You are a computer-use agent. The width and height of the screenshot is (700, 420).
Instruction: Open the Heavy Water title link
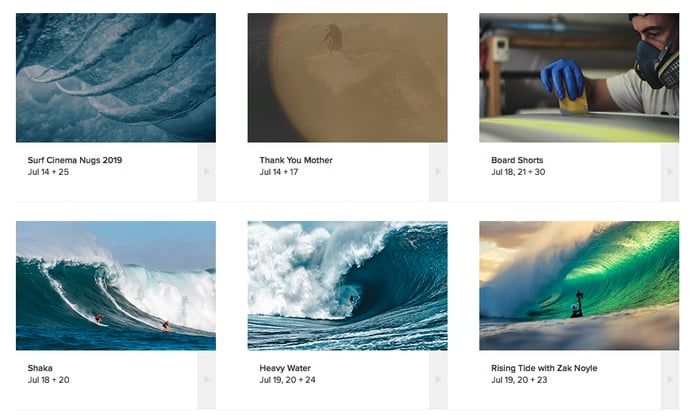point(285,368)
